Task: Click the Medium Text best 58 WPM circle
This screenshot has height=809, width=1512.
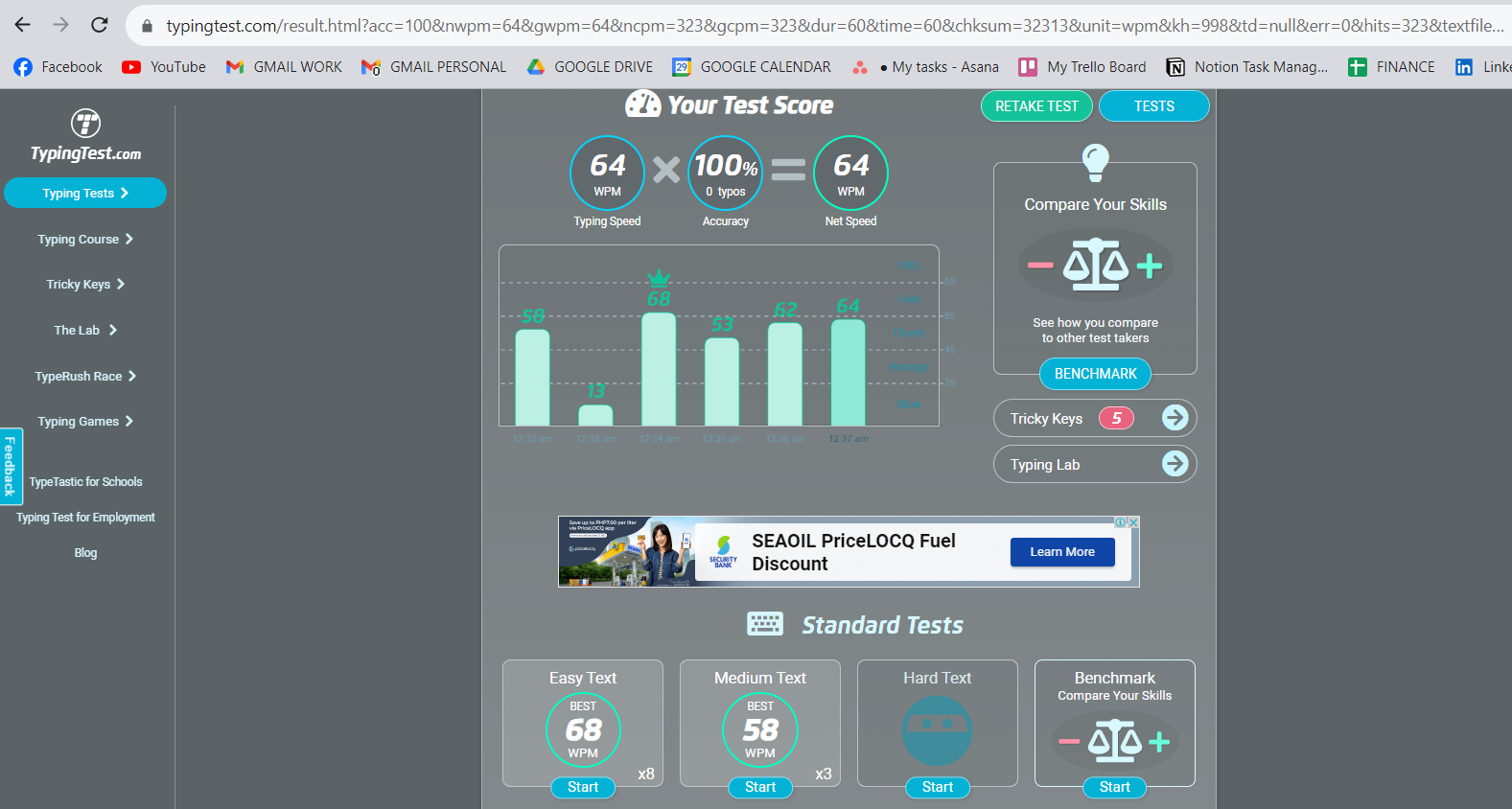Action: tap(760, 730)
